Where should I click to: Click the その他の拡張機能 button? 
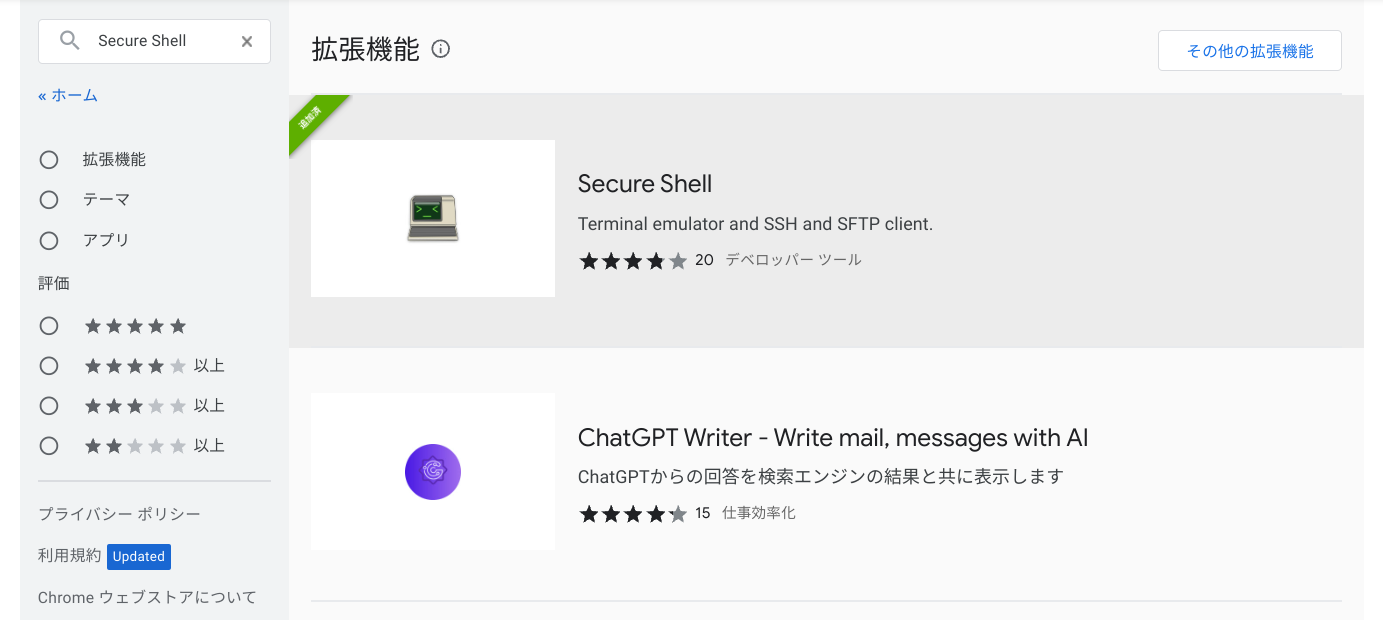(1249, 50)
